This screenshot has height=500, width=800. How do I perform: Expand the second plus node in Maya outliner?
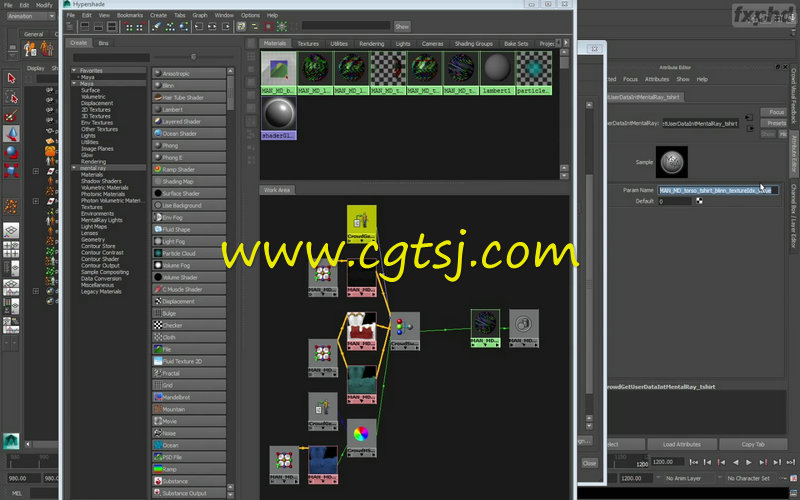click(36, 201)
